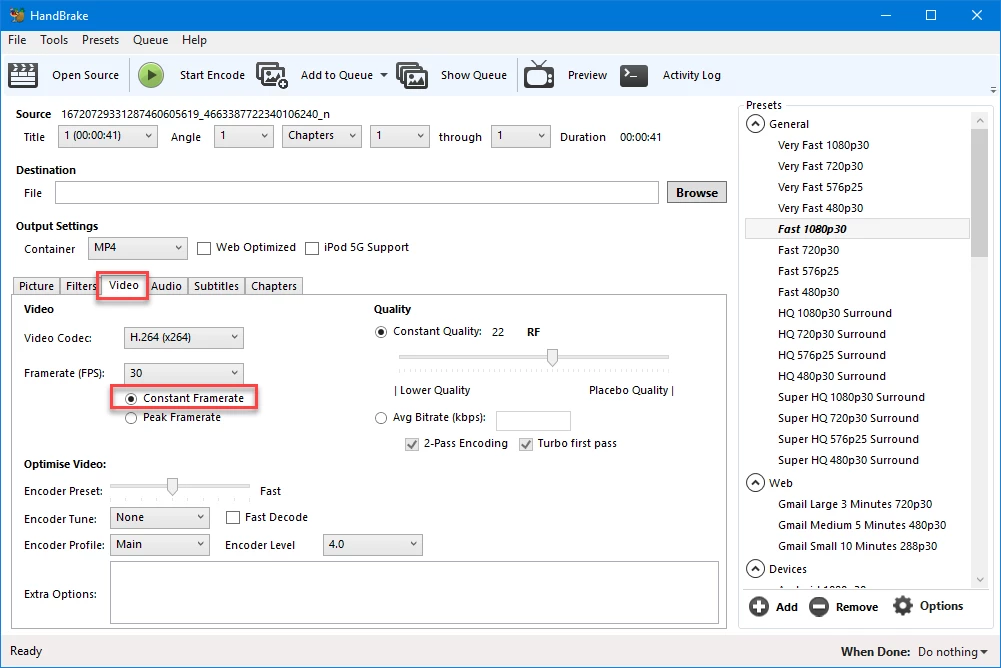
Task: Click the Options gear icon
Action: click(x=903, y=605)
